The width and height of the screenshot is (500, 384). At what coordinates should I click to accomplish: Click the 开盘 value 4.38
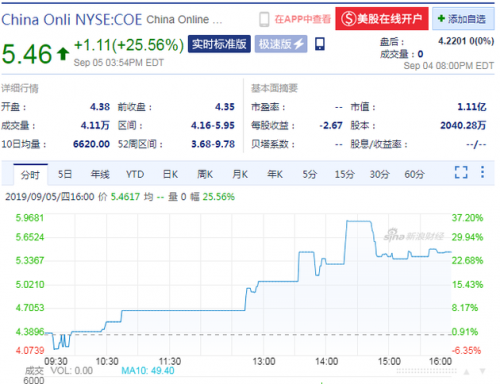point(100,107)
